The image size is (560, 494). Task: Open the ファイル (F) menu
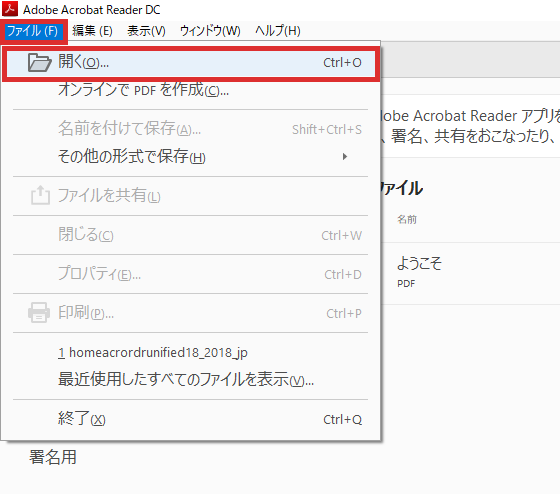[x=32, y=31]
